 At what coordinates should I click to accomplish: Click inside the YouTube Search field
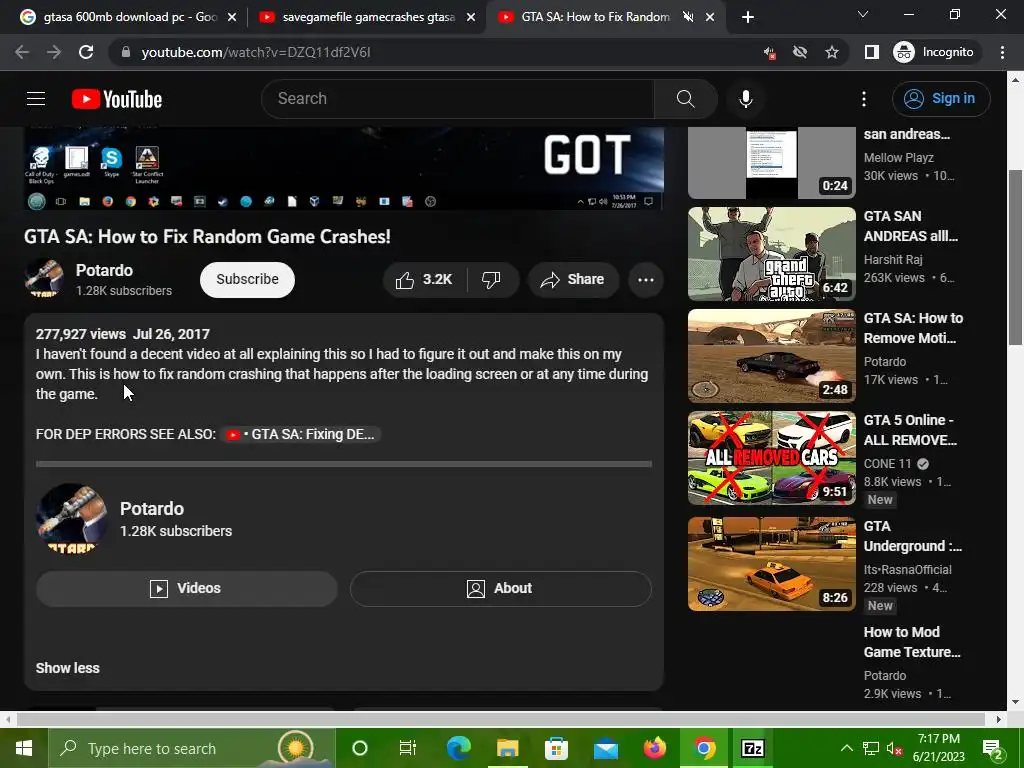457,99
